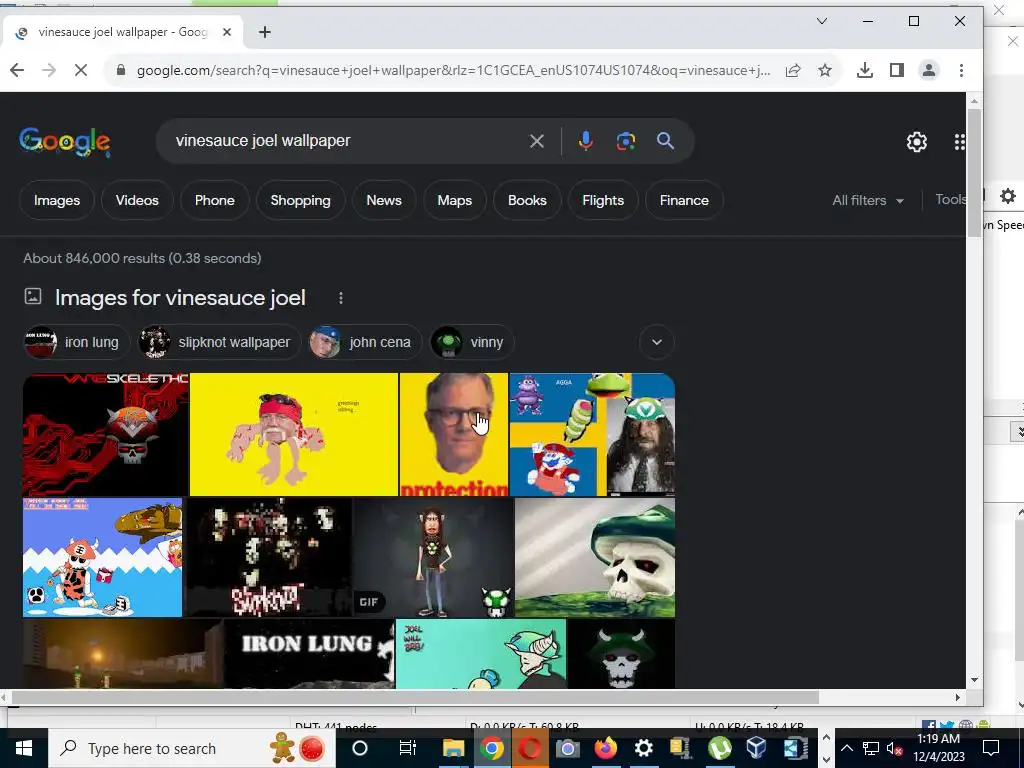Switch to the Videos filter

(137, 200)
